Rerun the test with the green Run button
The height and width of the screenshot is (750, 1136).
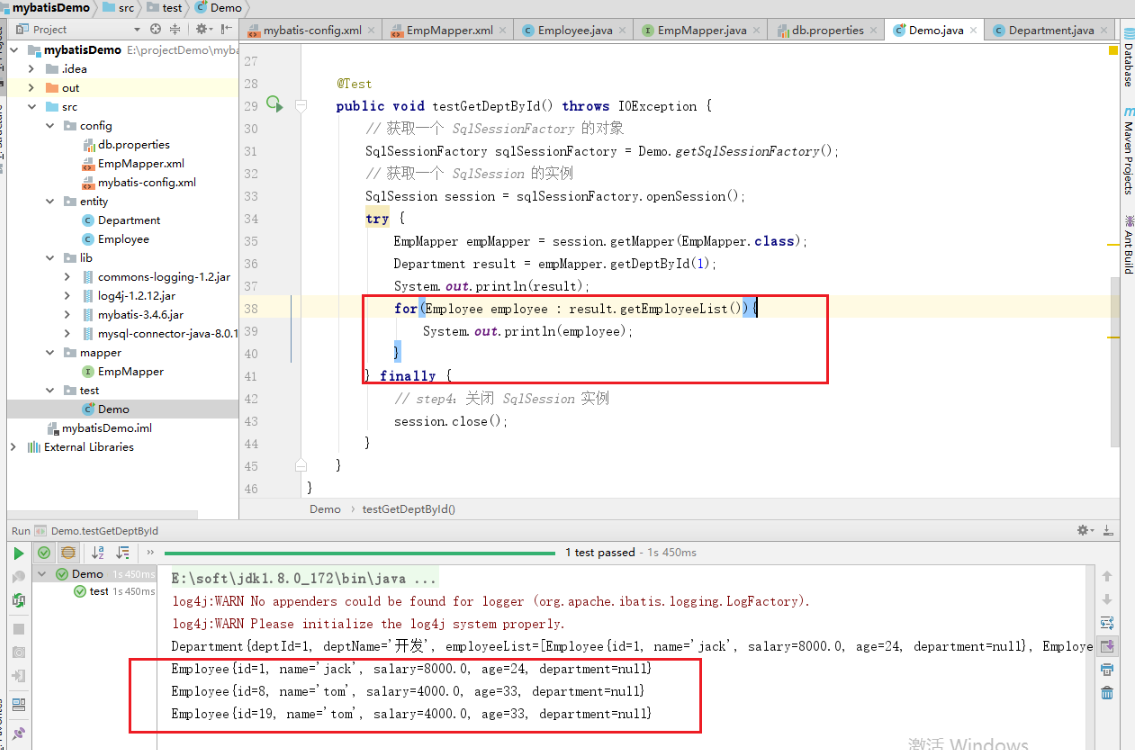click(x=19, y=554)
